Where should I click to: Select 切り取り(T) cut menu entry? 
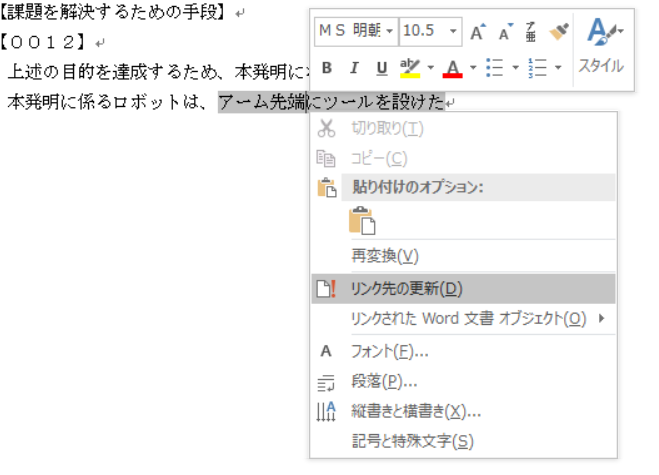tap(463, 129)
